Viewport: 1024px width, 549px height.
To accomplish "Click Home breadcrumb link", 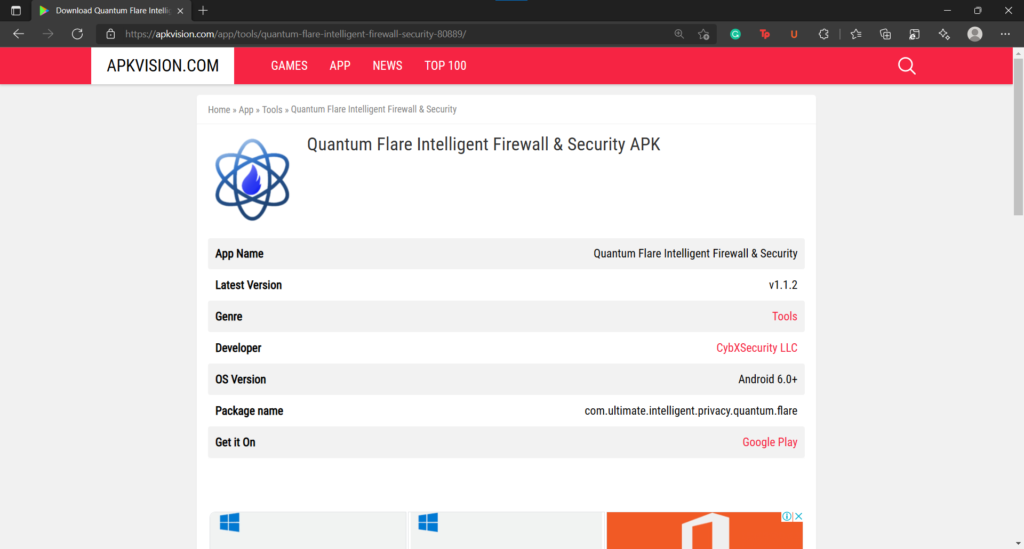I will coord(219,110).
